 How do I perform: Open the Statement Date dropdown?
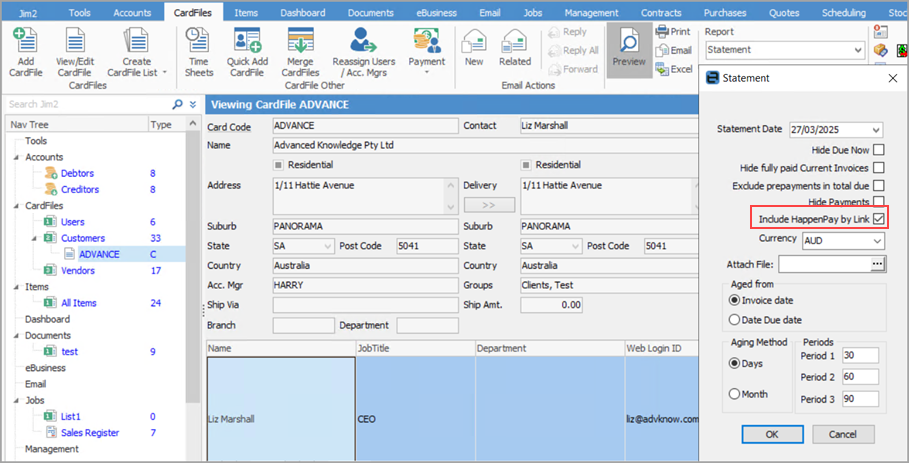click(876, 130)
